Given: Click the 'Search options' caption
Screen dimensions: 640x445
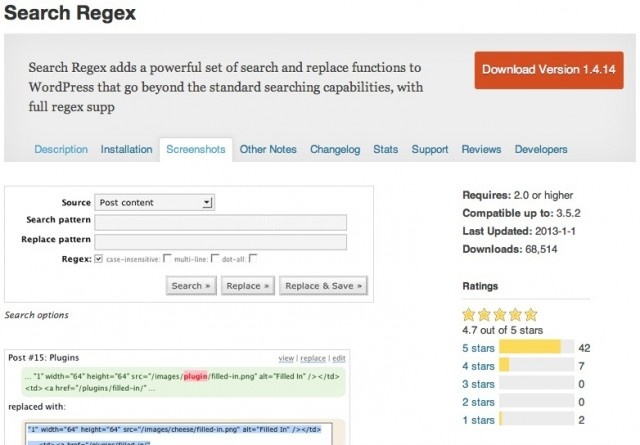Looking at the screenshot, I should pyautogui.click(x=36, y=315).
